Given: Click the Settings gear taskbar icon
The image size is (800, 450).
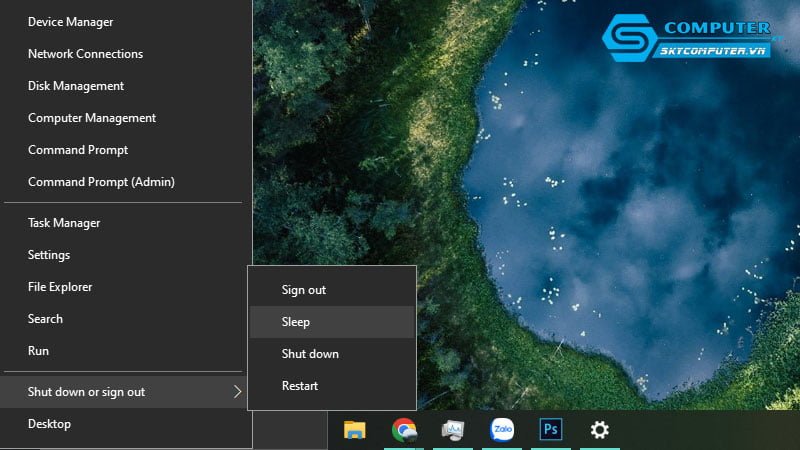Looking at the screenshot, I should click(x=599, y=430).
